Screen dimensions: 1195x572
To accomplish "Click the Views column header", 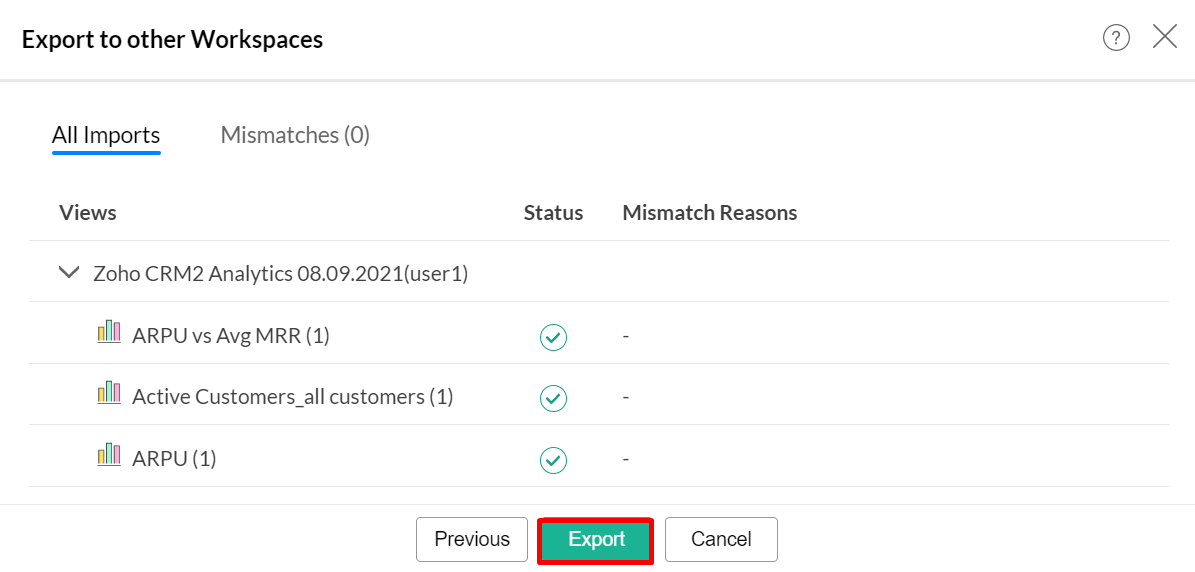I will click(x=88, y=213).
